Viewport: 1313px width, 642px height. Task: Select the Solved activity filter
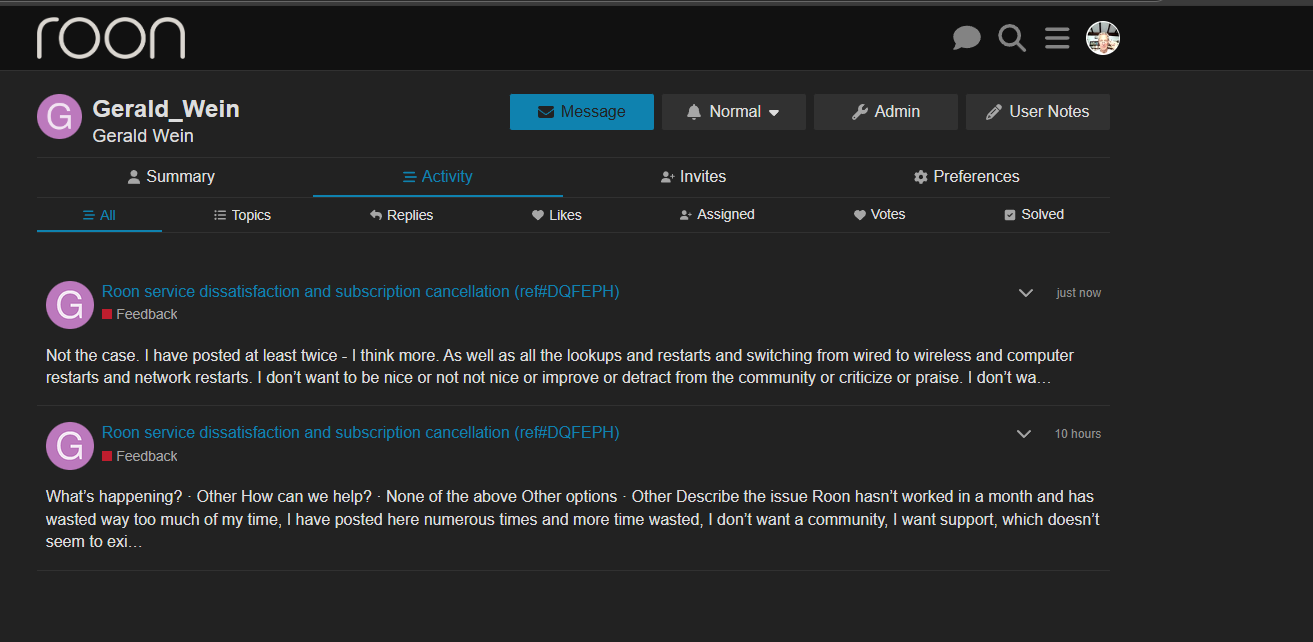(x=1034, y=215)
